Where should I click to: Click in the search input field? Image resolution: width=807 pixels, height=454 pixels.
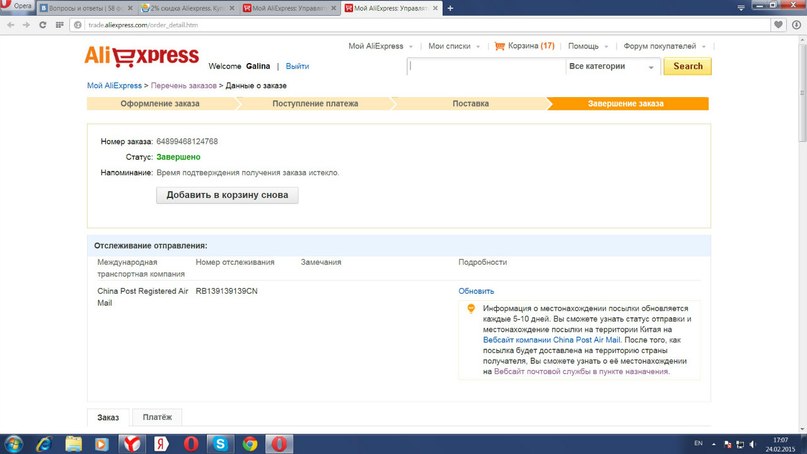[x=486, y=66]
